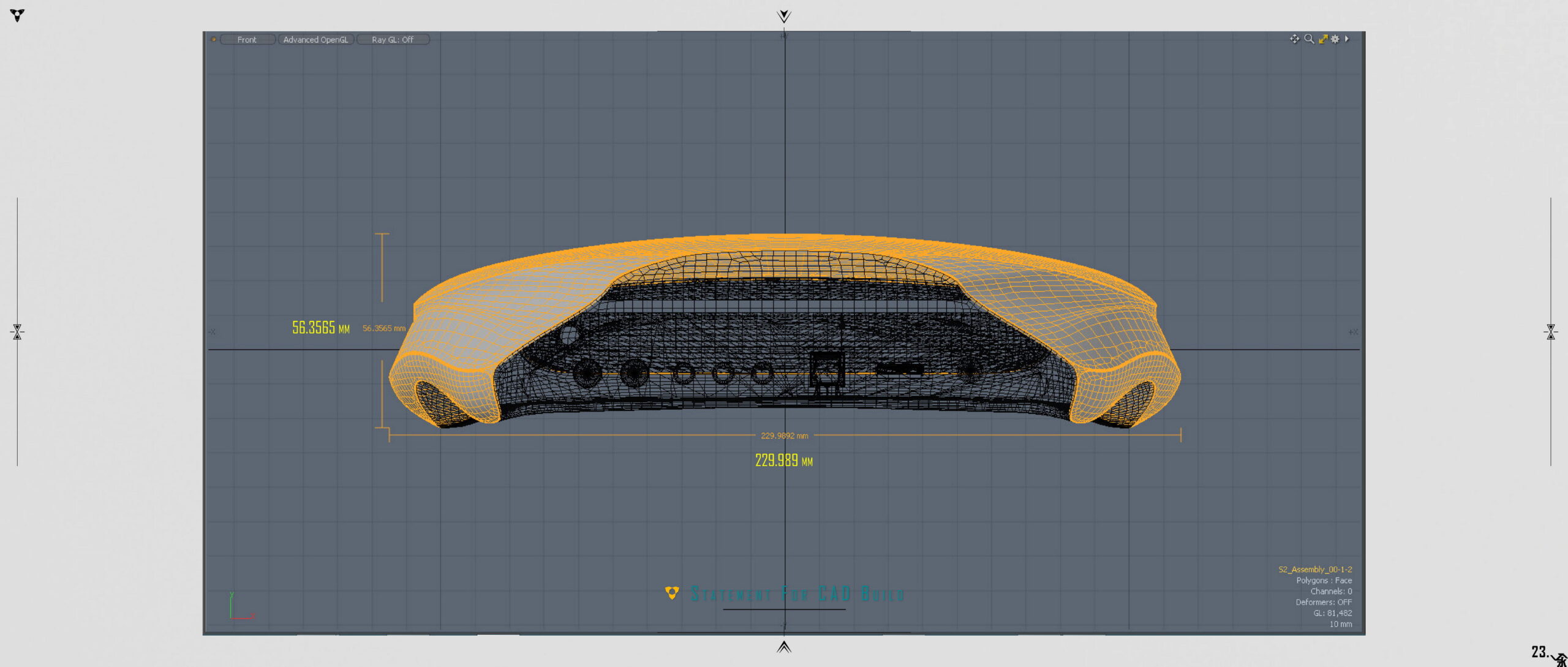This screenshot has width=1568, height=667.
Task: Click the yellow maximize viewport arrow icon
Action: (x=1322, y=39)
